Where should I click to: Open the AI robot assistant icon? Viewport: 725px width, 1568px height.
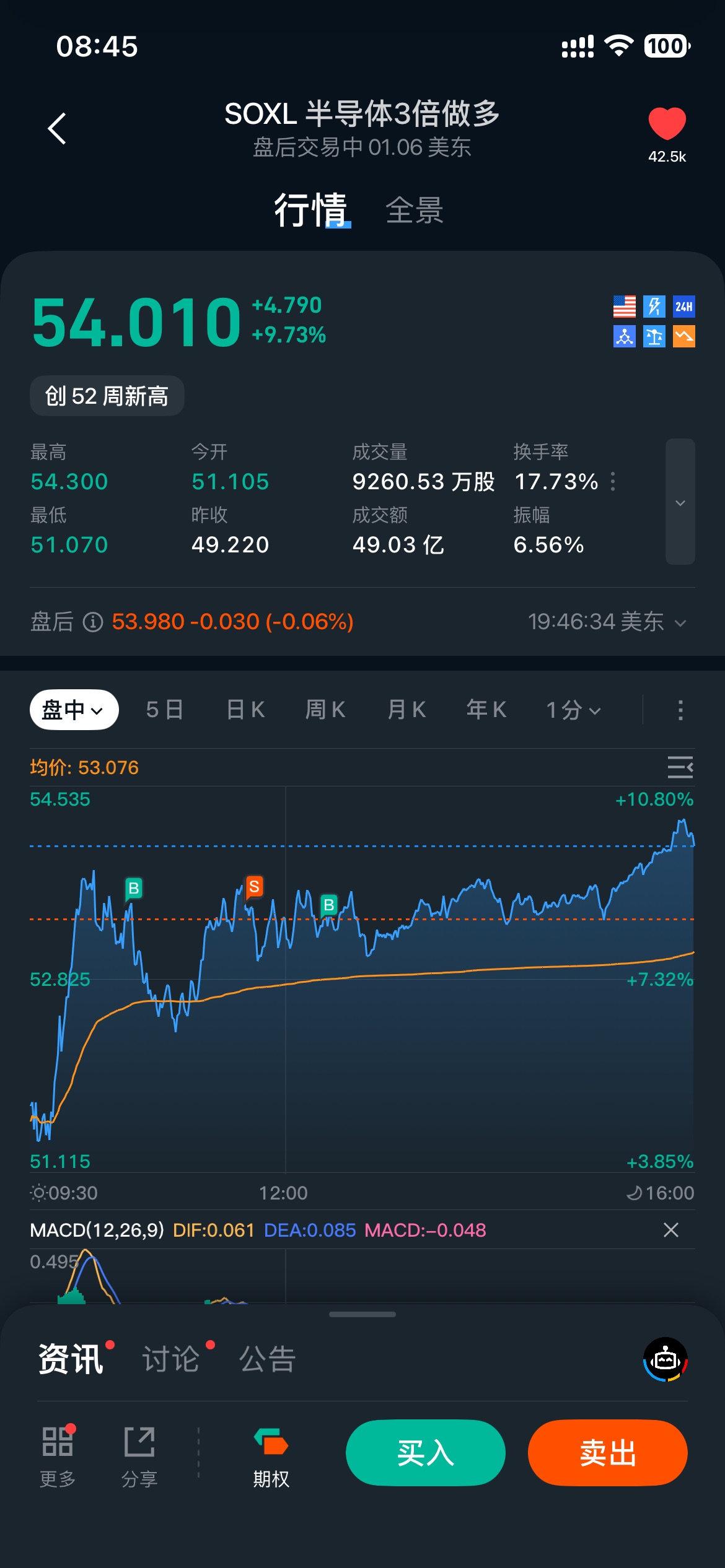[666, 1360]
